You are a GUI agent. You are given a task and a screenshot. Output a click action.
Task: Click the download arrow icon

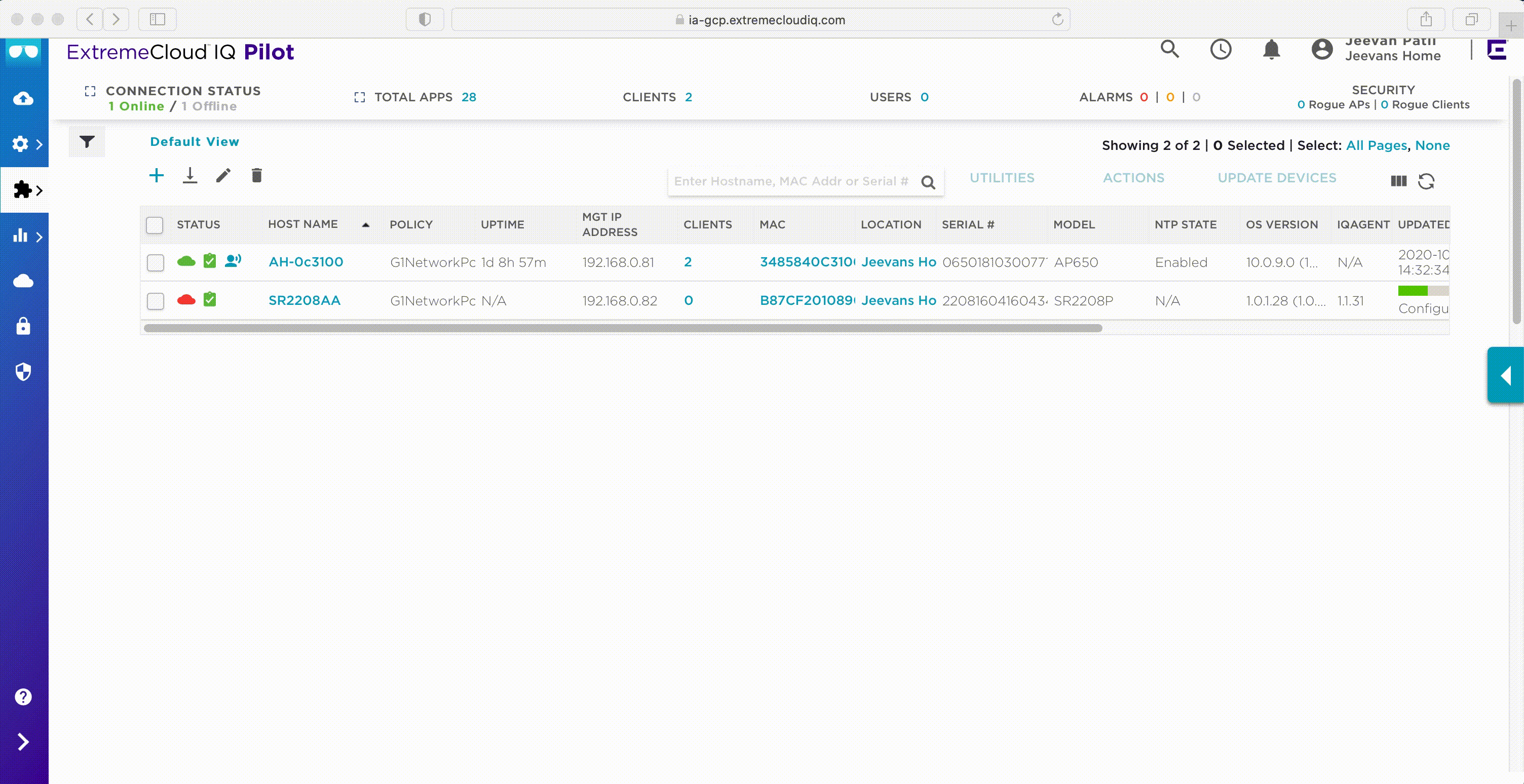(190, 176)
